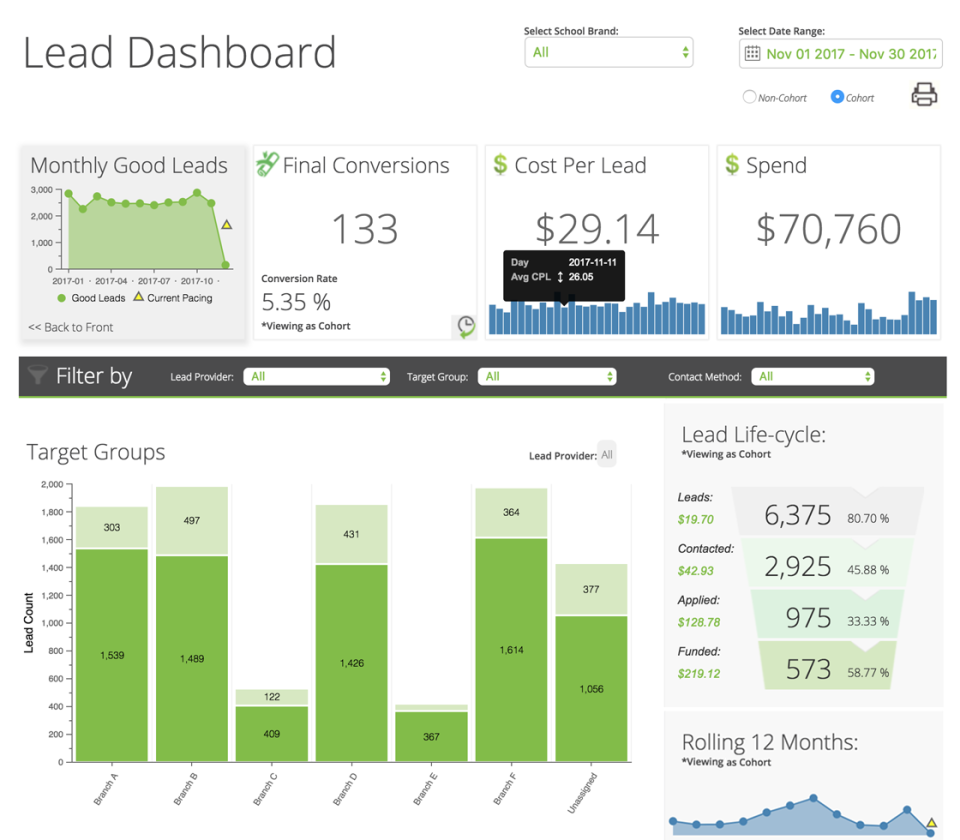Open the Lead Provider filter dropdown
960x840 pixels.
point(316,377)
